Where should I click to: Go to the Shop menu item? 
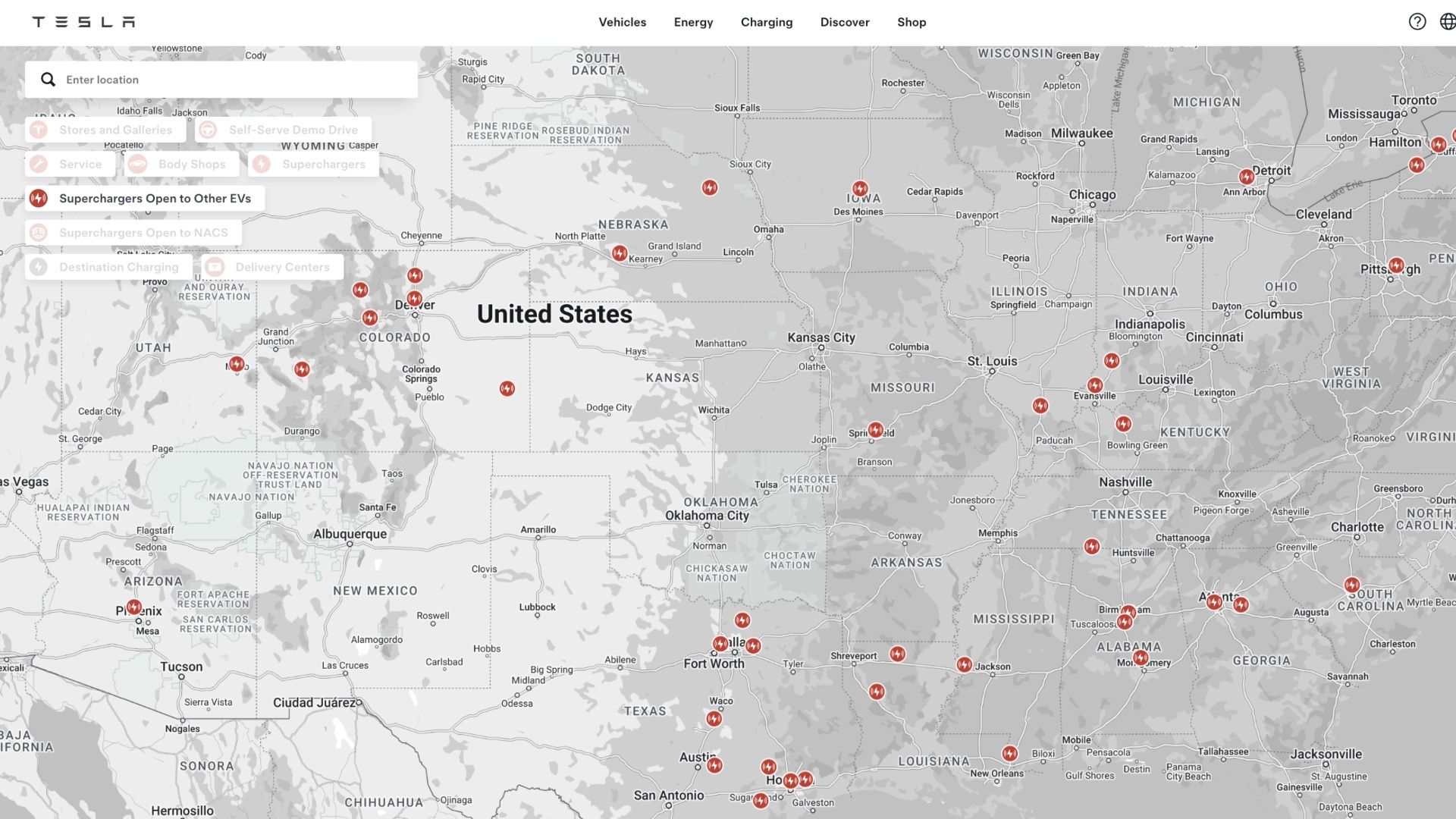click(x=911, y=22)
